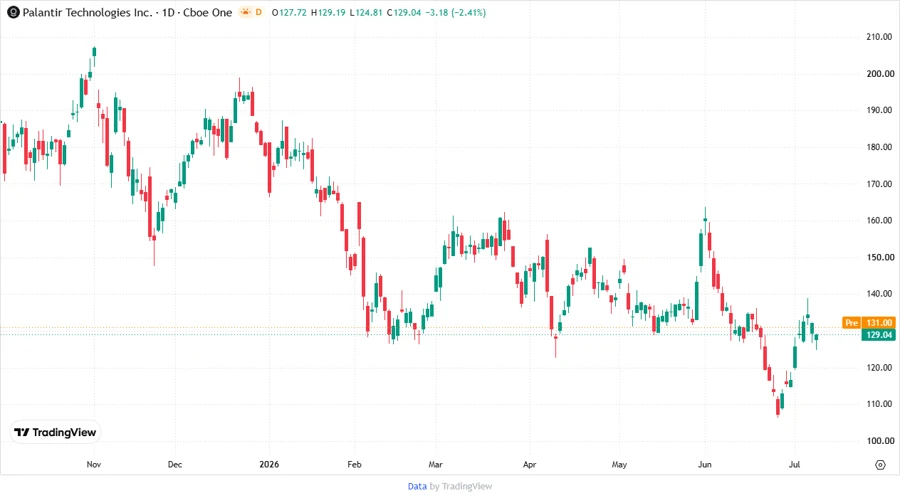Click the C129.04 close value

tap(404, 12)
